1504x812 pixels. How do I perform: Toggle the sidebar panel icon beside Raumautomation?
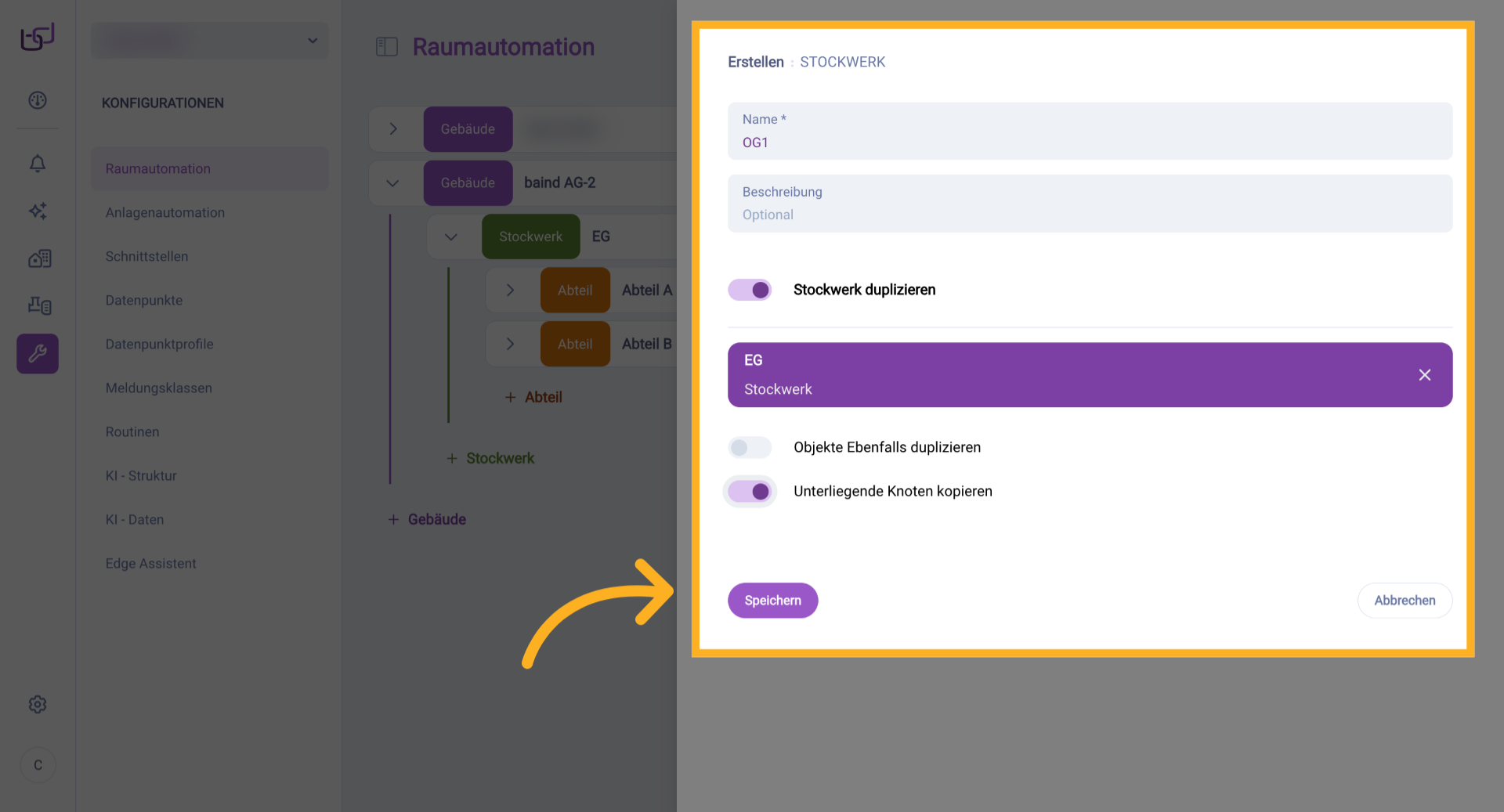(387, 47)
